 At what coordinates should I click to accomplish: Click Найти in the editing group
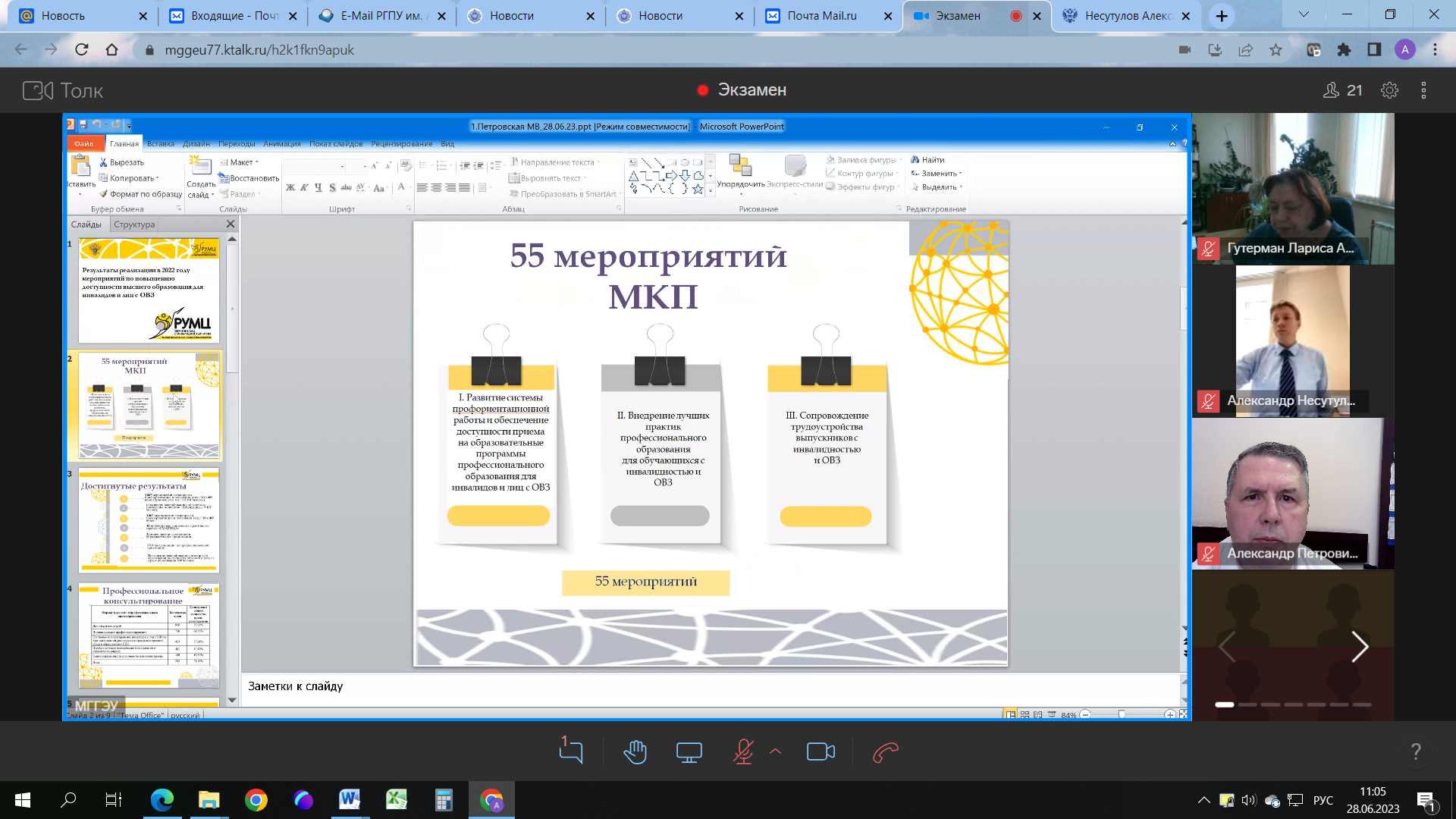coord(928,160)
